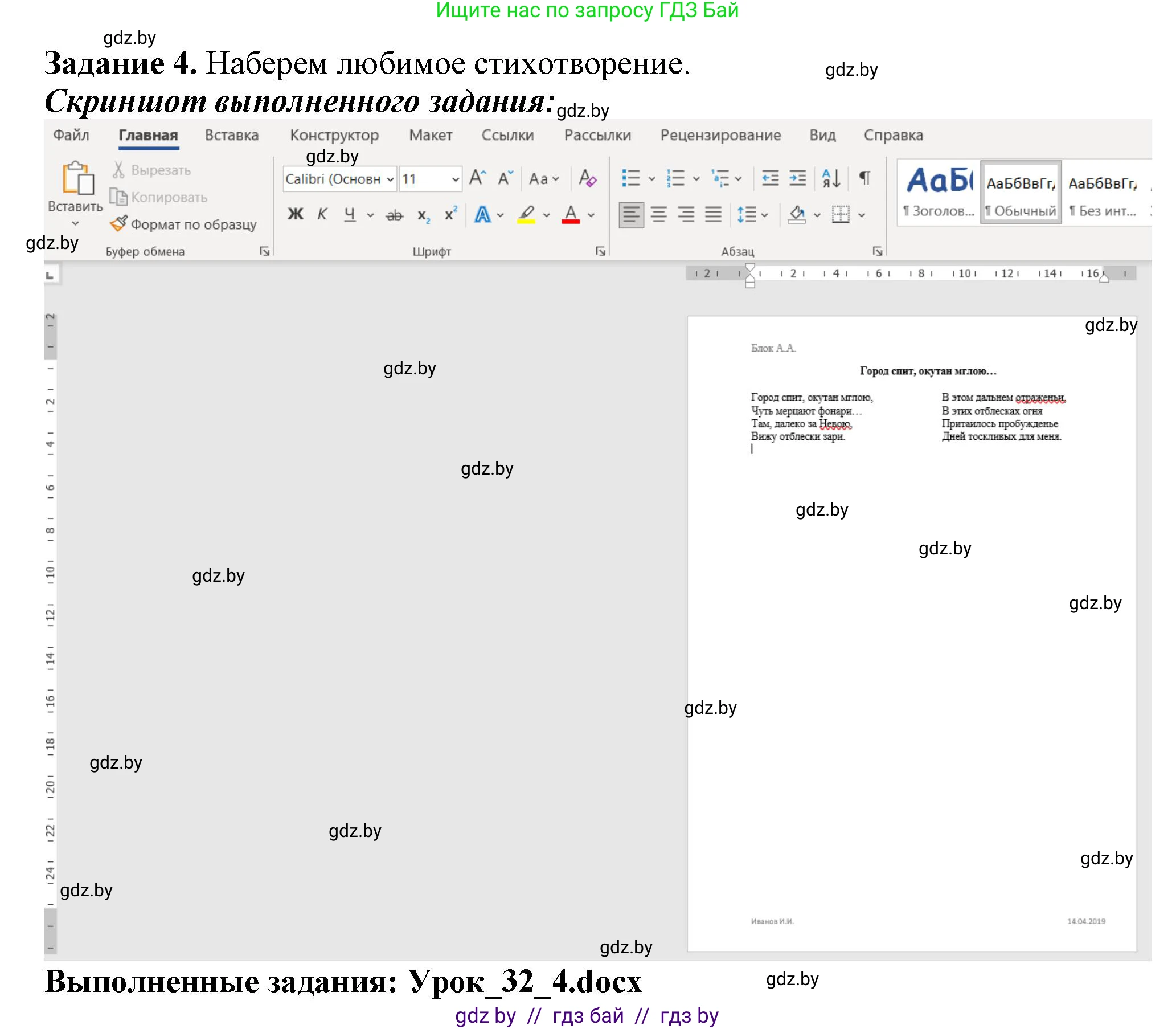Screen dimensions: 1176x1029
Task: Click the Paste (Вставить) clipboard icon
Action: tap(77, 178)
